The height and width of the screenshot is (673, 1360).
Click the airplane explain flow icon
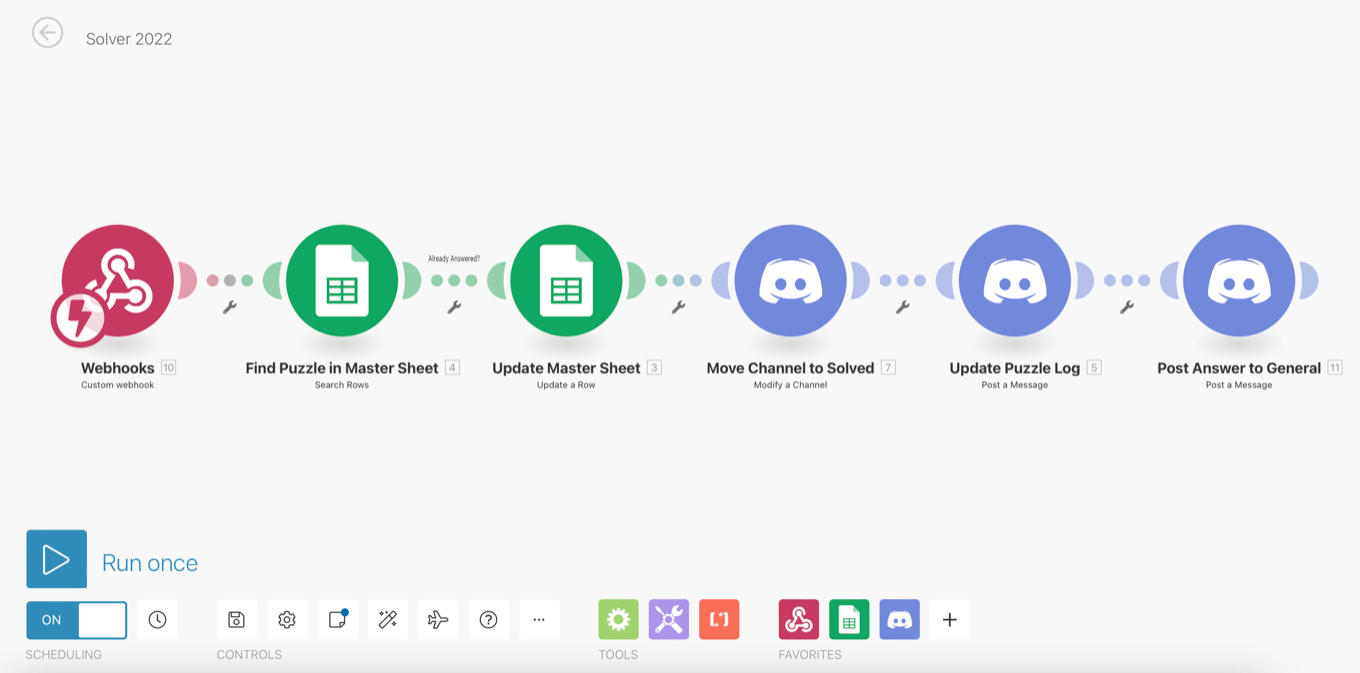(438, 620)
